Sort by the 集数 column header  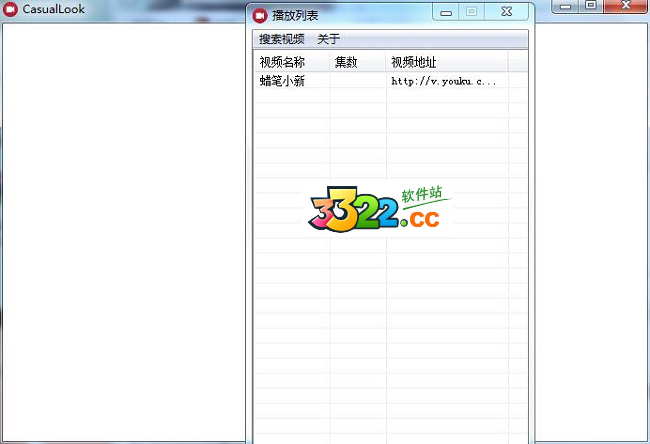tap(358, 62)
